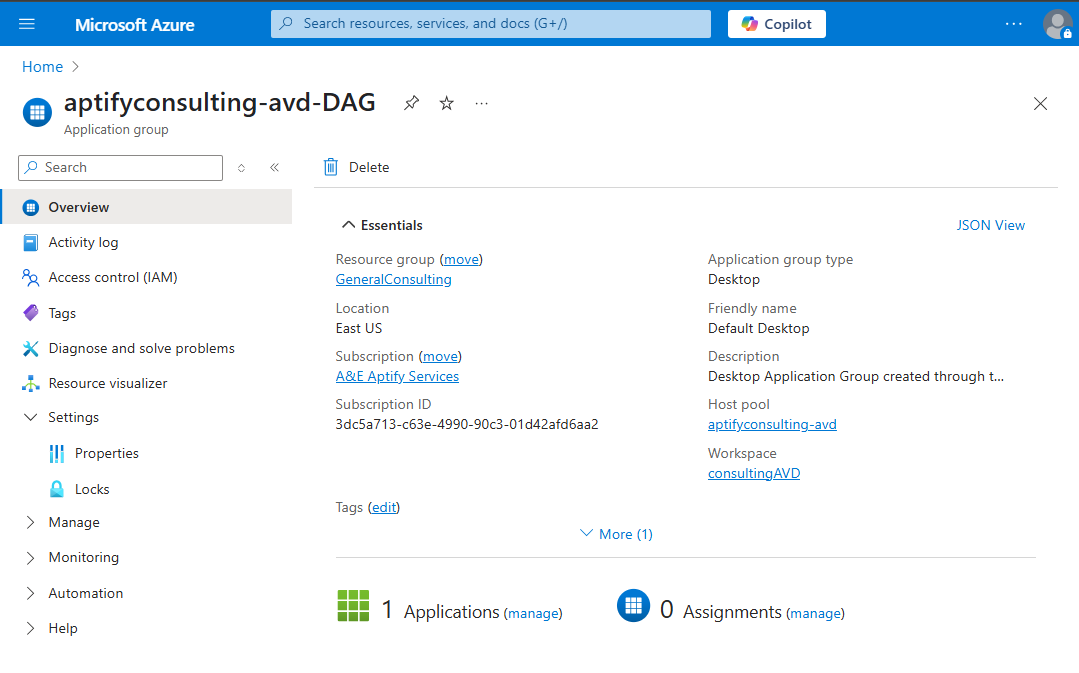Image resolution: width=1079 pixels, height=673 pixels.
Task: Click the East US location value
Action: tap(359, 328)
